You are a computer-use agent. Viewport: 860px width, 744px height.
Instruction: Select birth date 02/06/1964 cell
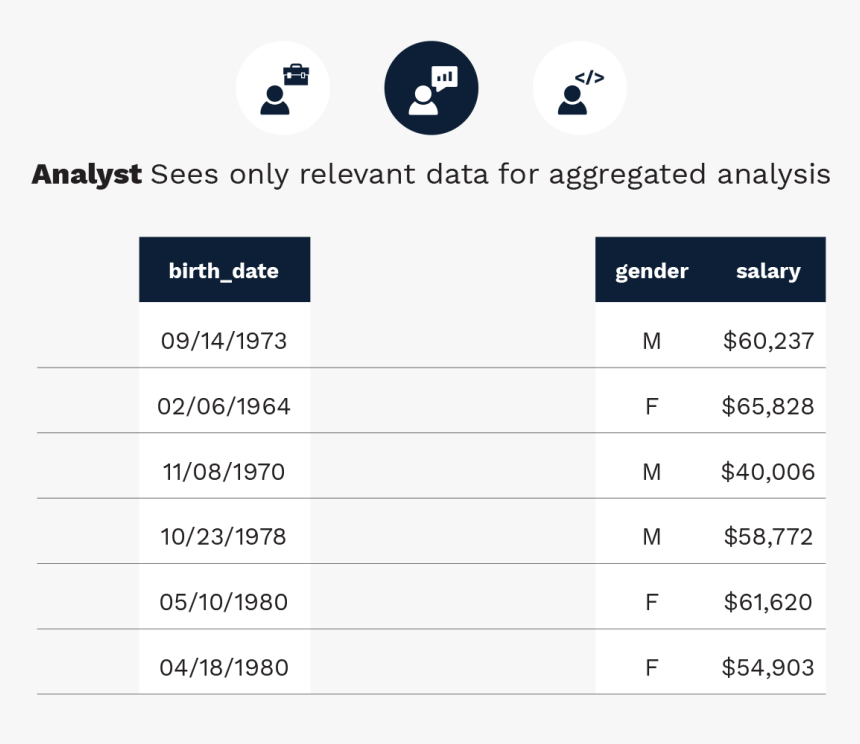pyautogui.click(x=224, y=407)
